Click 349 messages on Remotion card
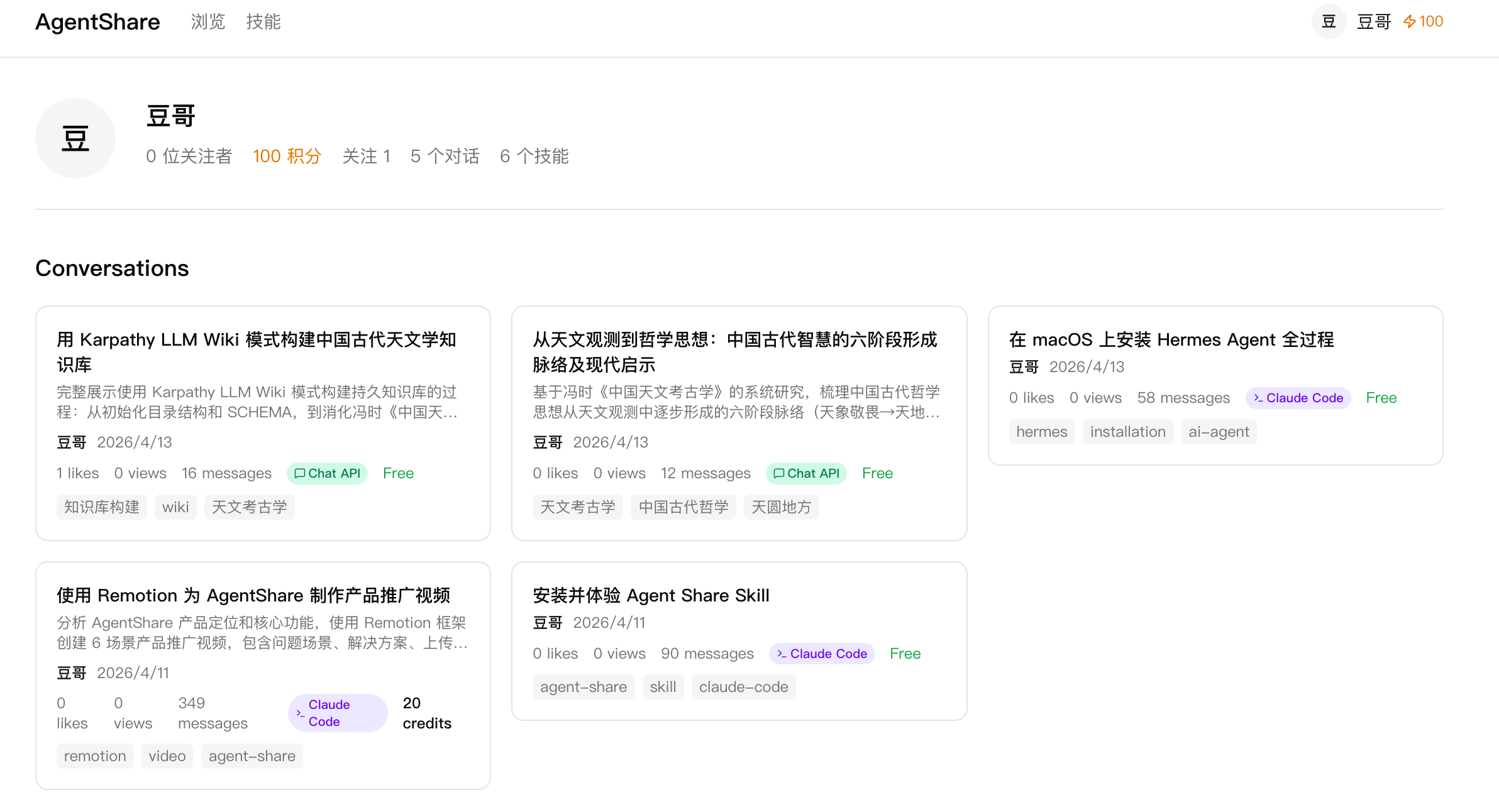The width and height of the screenshot is (1499, 812). click(x=213, y=713)
